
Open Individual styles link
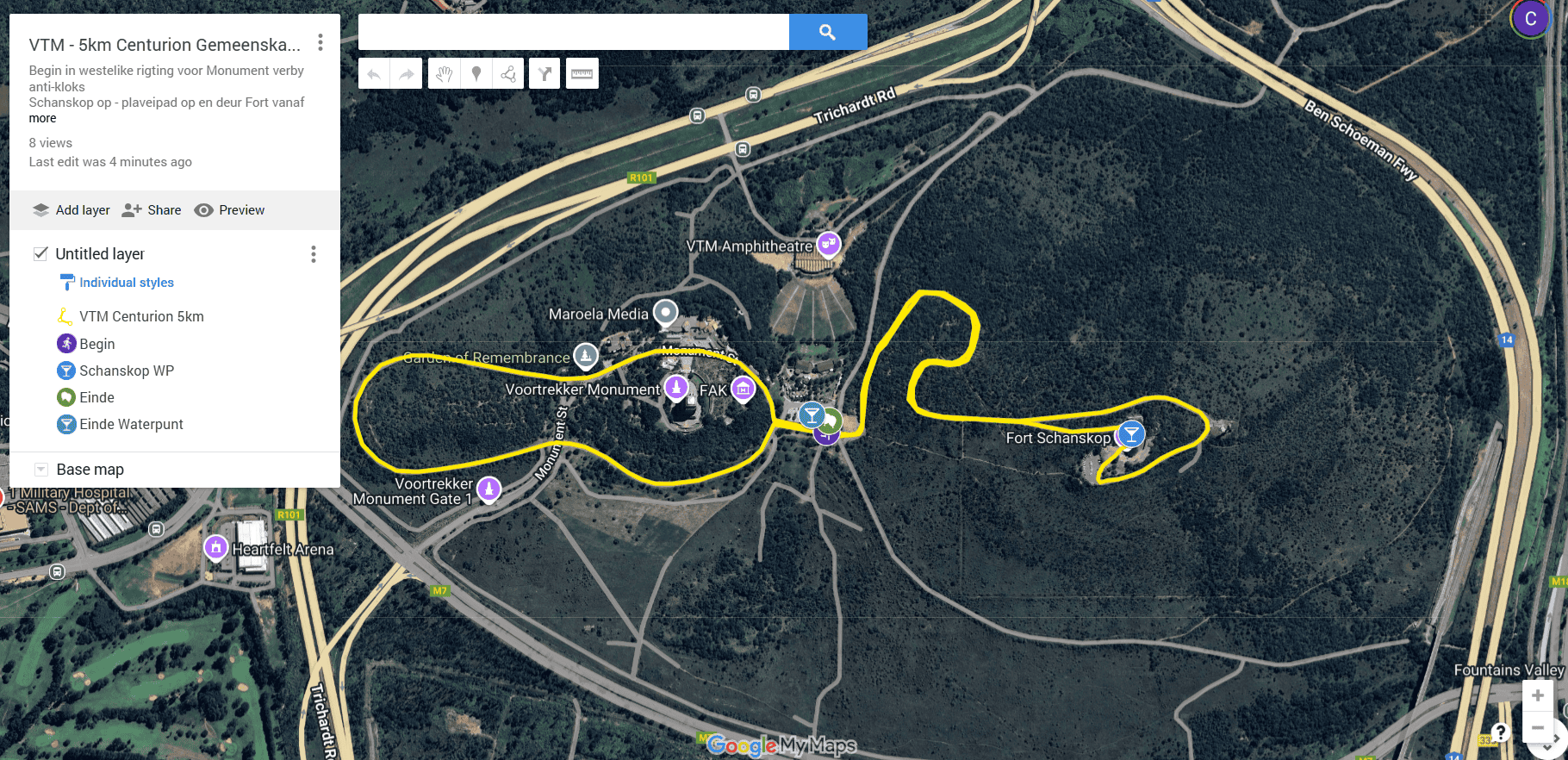tap(127, 283)
